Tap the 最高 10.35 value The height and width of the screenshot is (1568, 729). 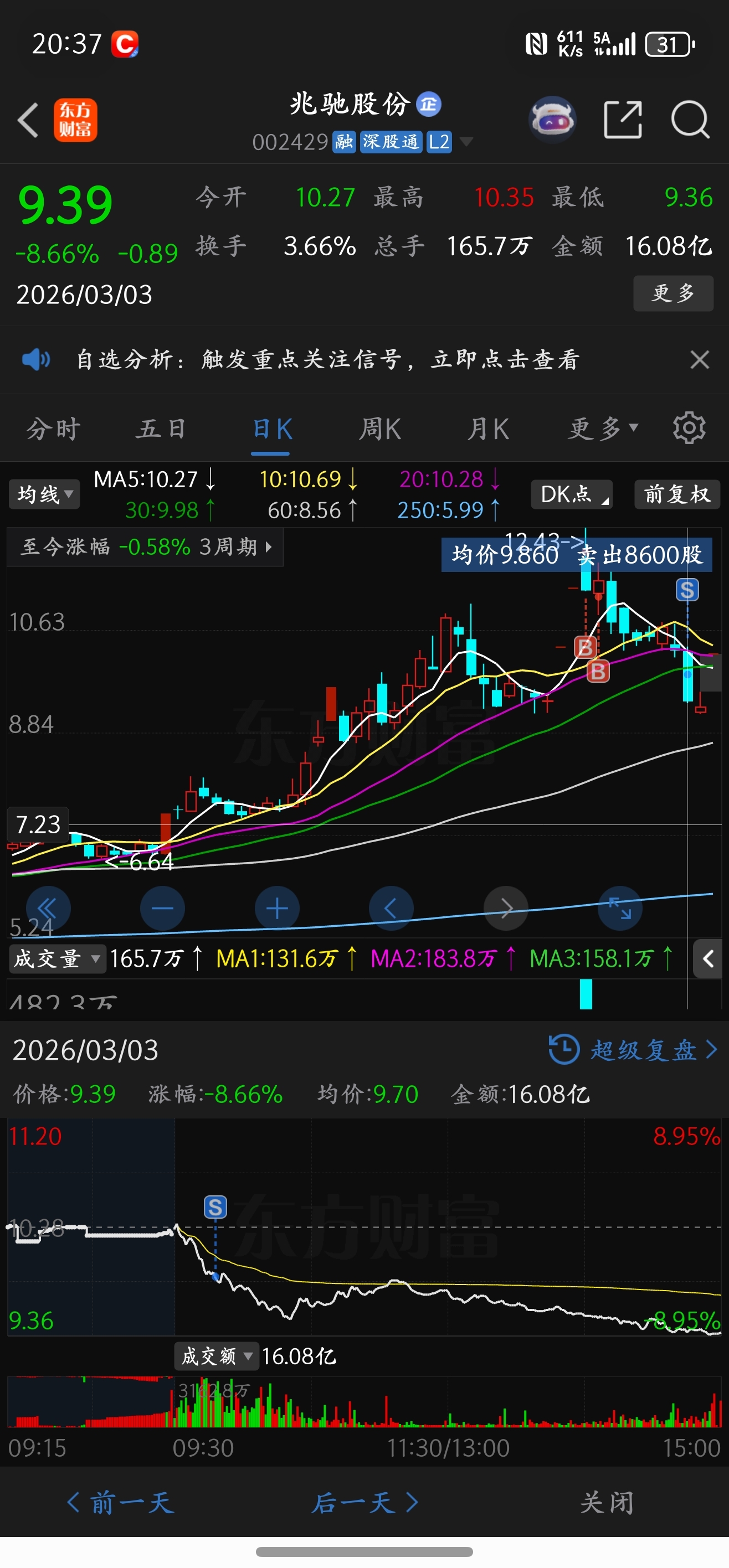click(504, 197)
